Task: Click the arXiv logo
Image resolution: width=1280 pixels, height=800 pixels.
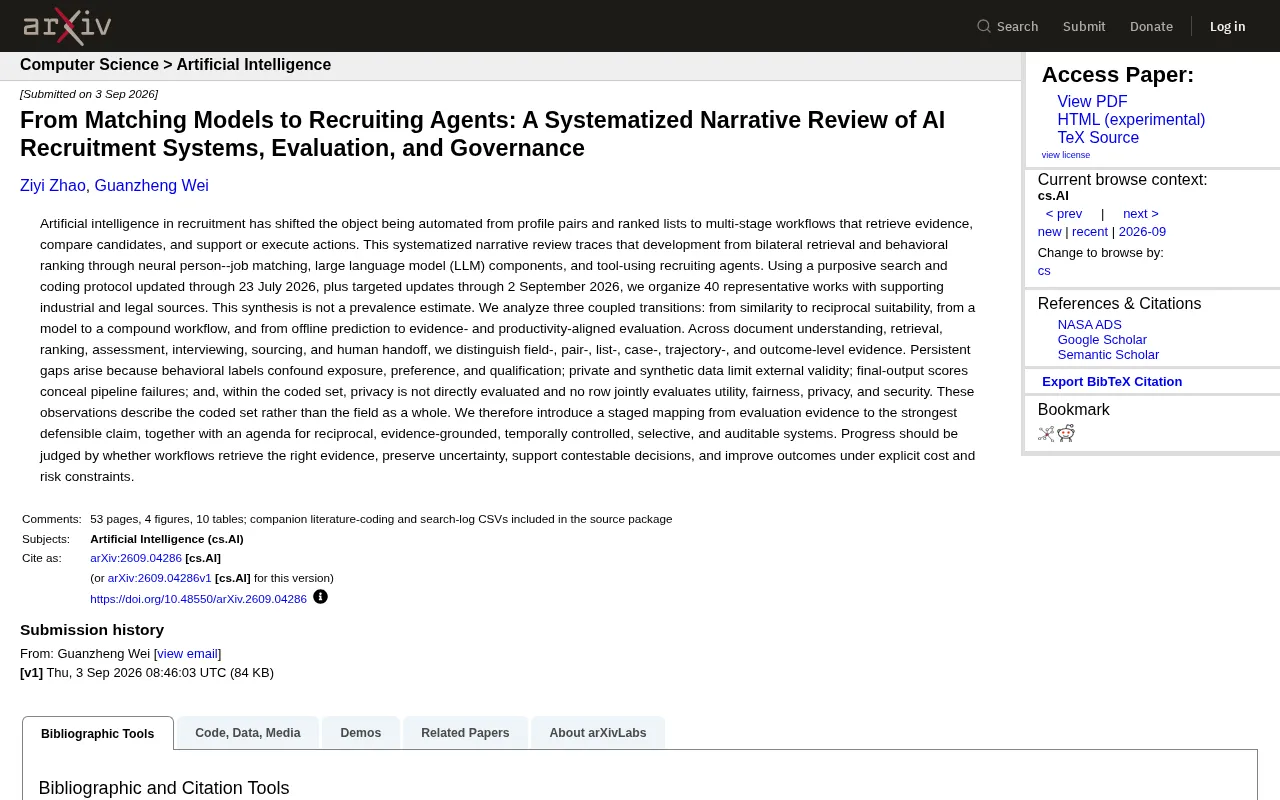Action: click(67, 26)
